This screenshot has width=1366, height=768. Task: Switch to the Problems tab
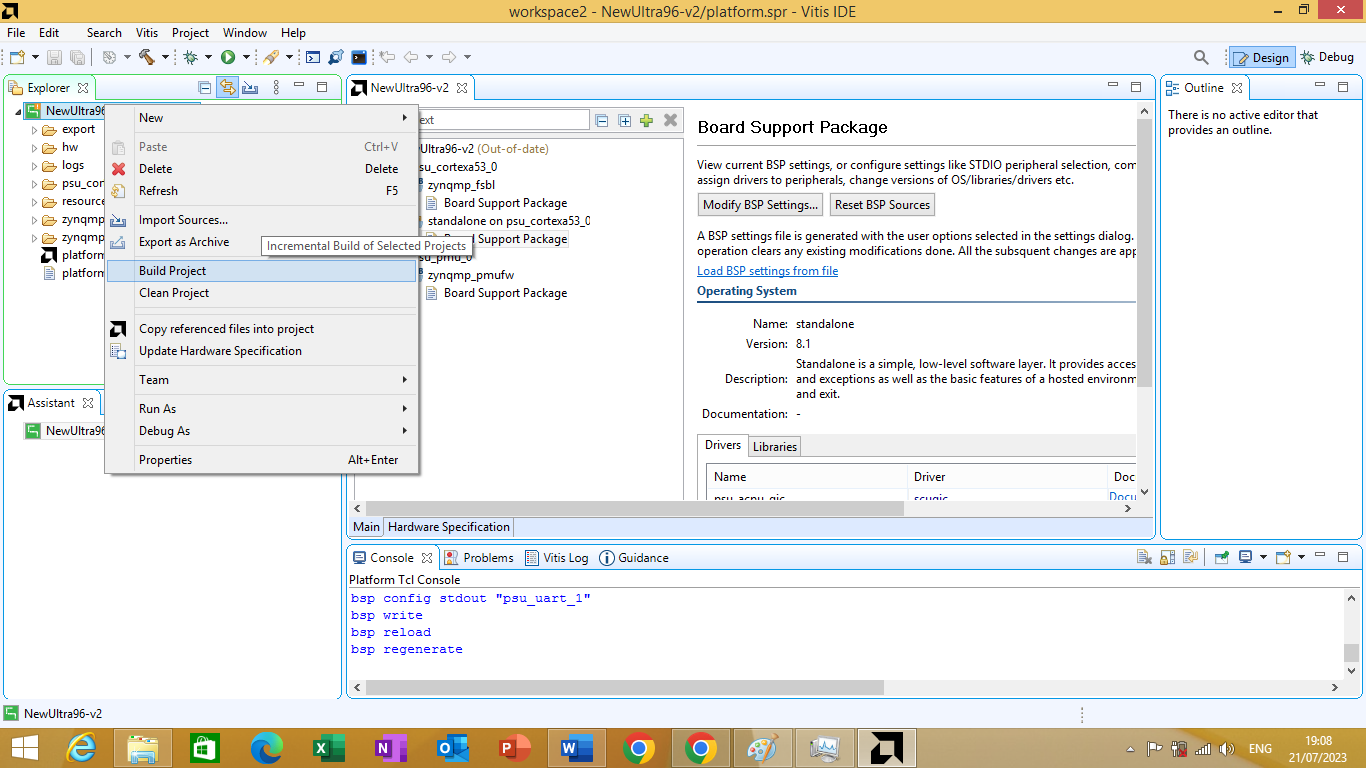479,558
